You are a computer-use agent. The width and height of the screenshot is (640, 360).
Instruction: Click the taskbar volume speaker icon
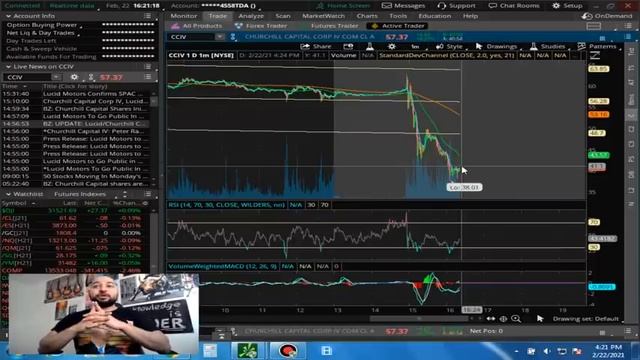(x=547, y=351)
